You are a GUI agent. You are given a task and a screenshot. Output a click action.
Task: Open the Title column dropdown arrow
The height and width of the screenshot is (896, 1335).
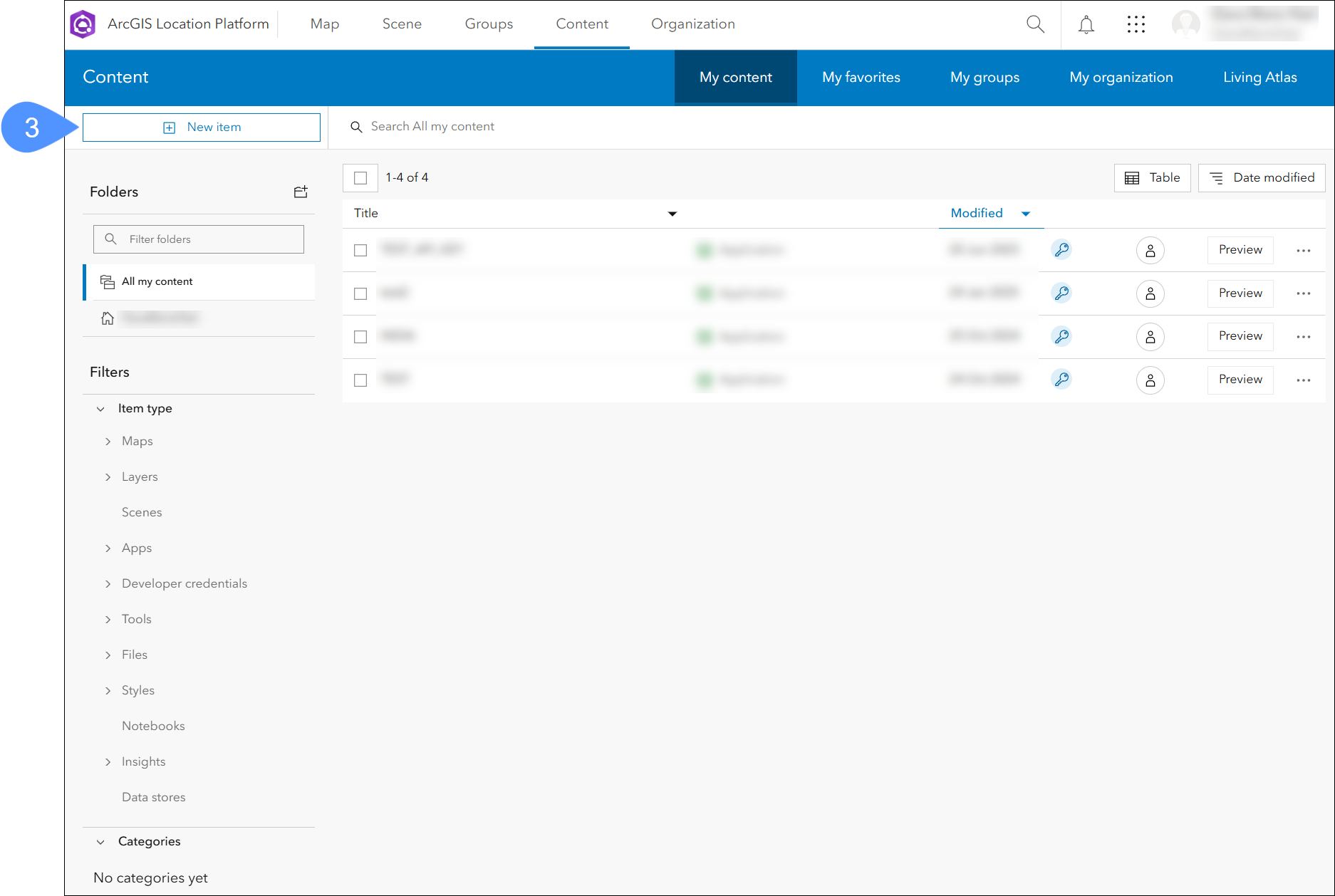[672, 214]
